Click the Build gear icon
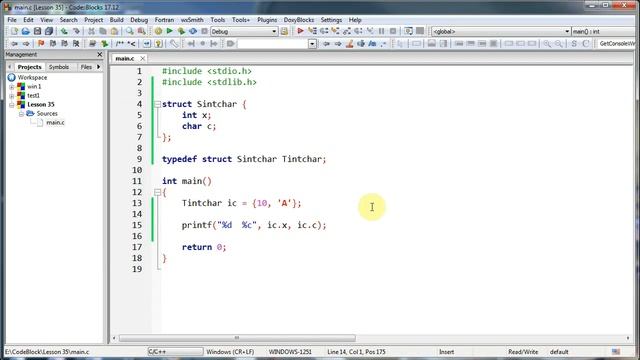 click(158, 31)
